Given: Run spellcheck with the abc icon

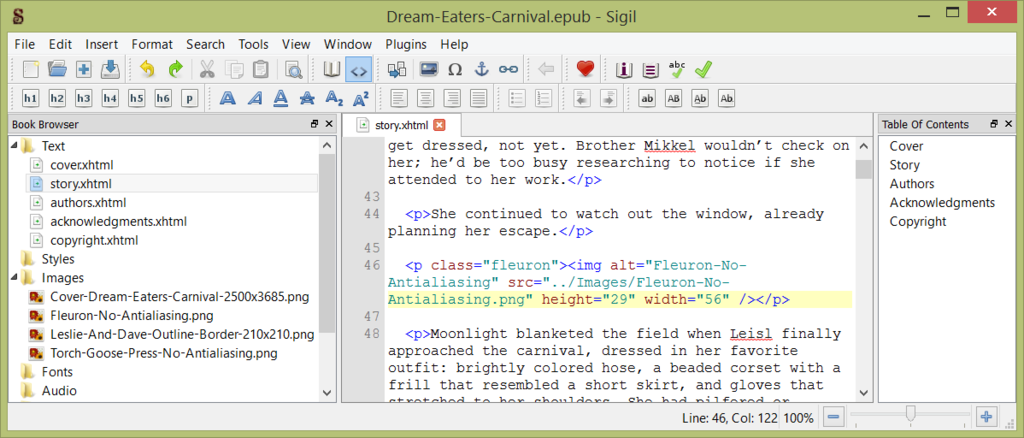Looking at the screenshot, I should click(677, 69).
